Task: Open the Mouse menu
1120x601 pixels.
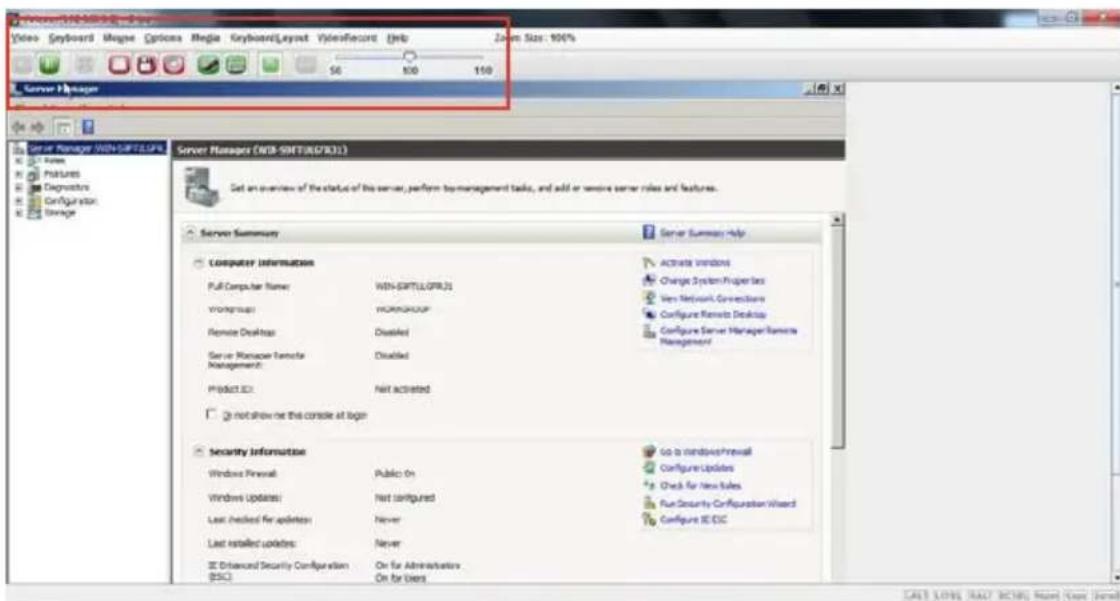Action: 119,38
